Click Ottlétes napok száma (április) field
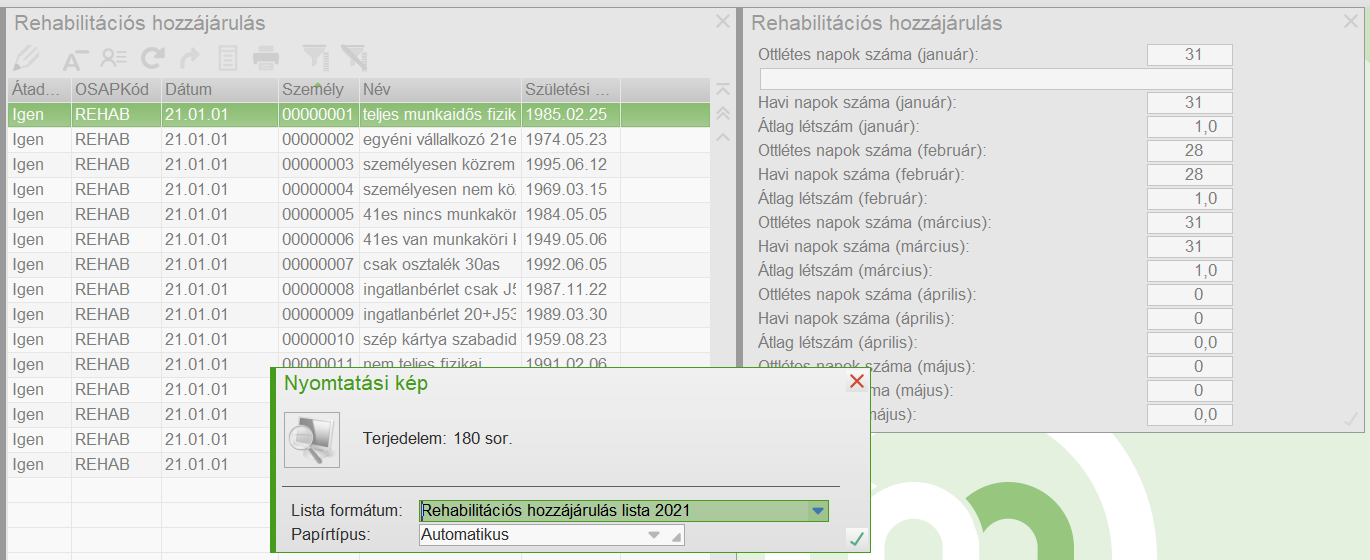 (x=1190, y=295)
